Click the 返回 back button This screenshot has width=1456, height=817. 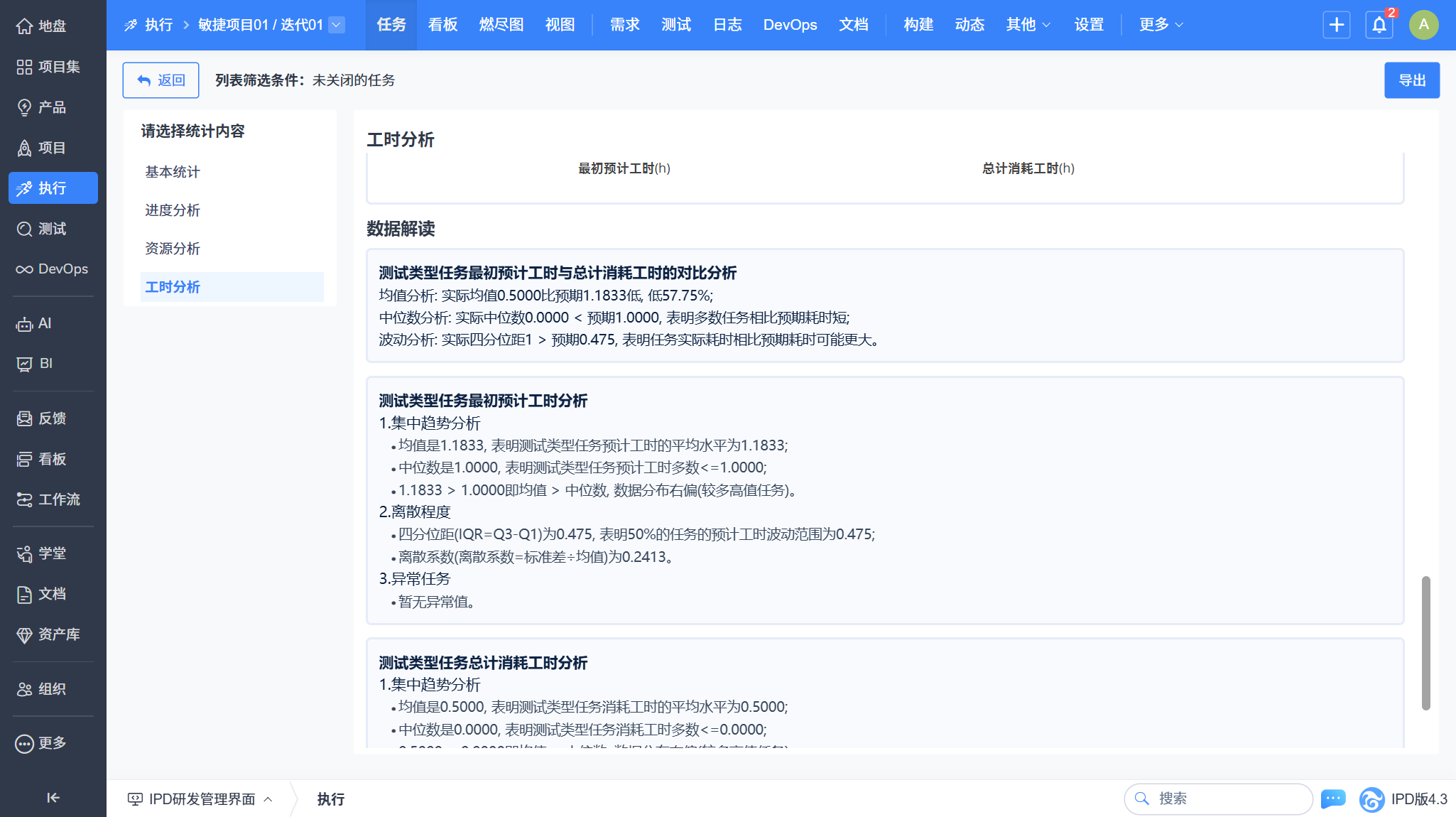click(x=161, y=80)
